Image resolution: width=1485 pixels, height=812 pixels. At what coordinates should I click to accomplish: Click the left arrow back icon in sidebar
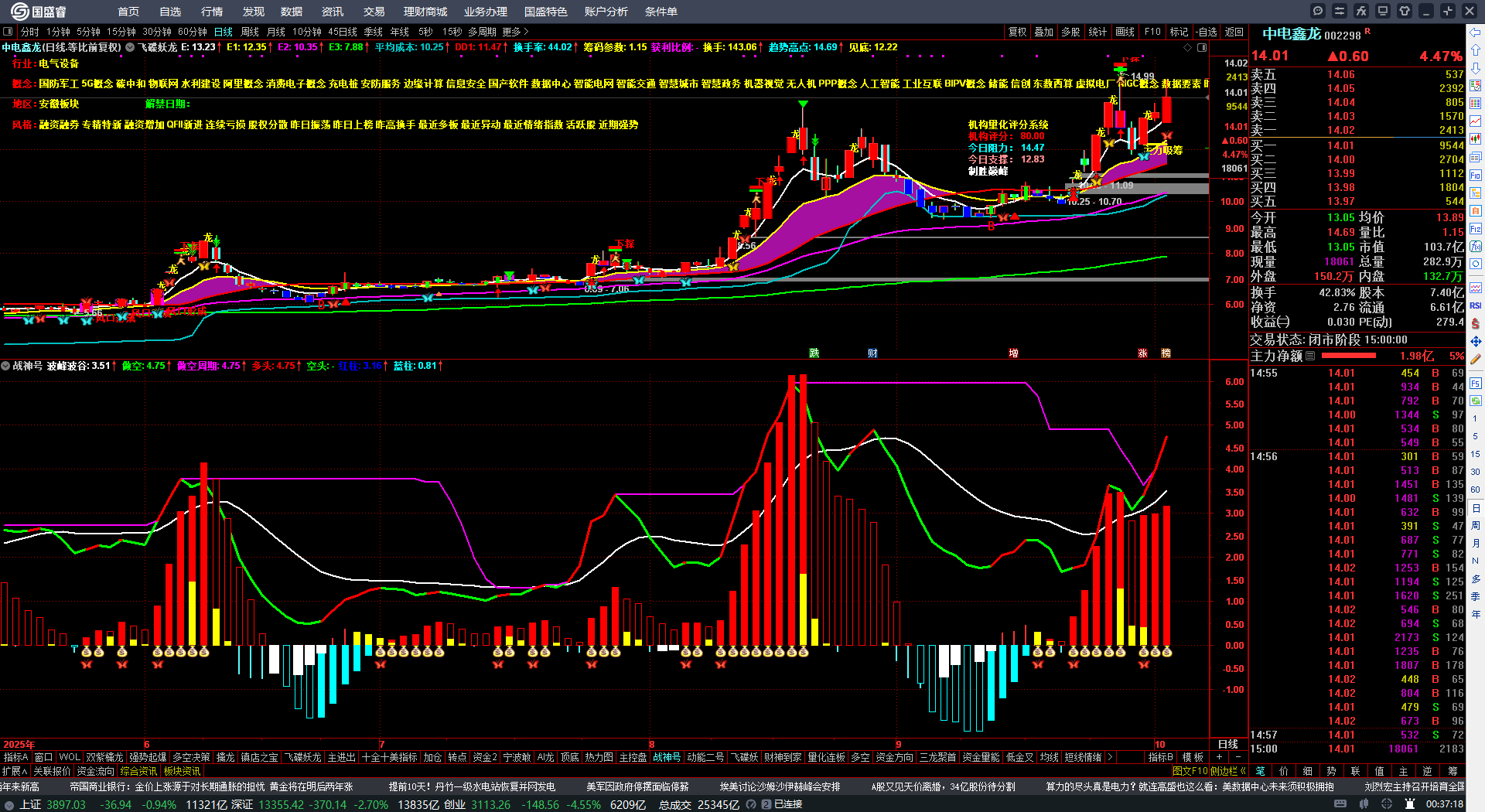(1476, 32)
